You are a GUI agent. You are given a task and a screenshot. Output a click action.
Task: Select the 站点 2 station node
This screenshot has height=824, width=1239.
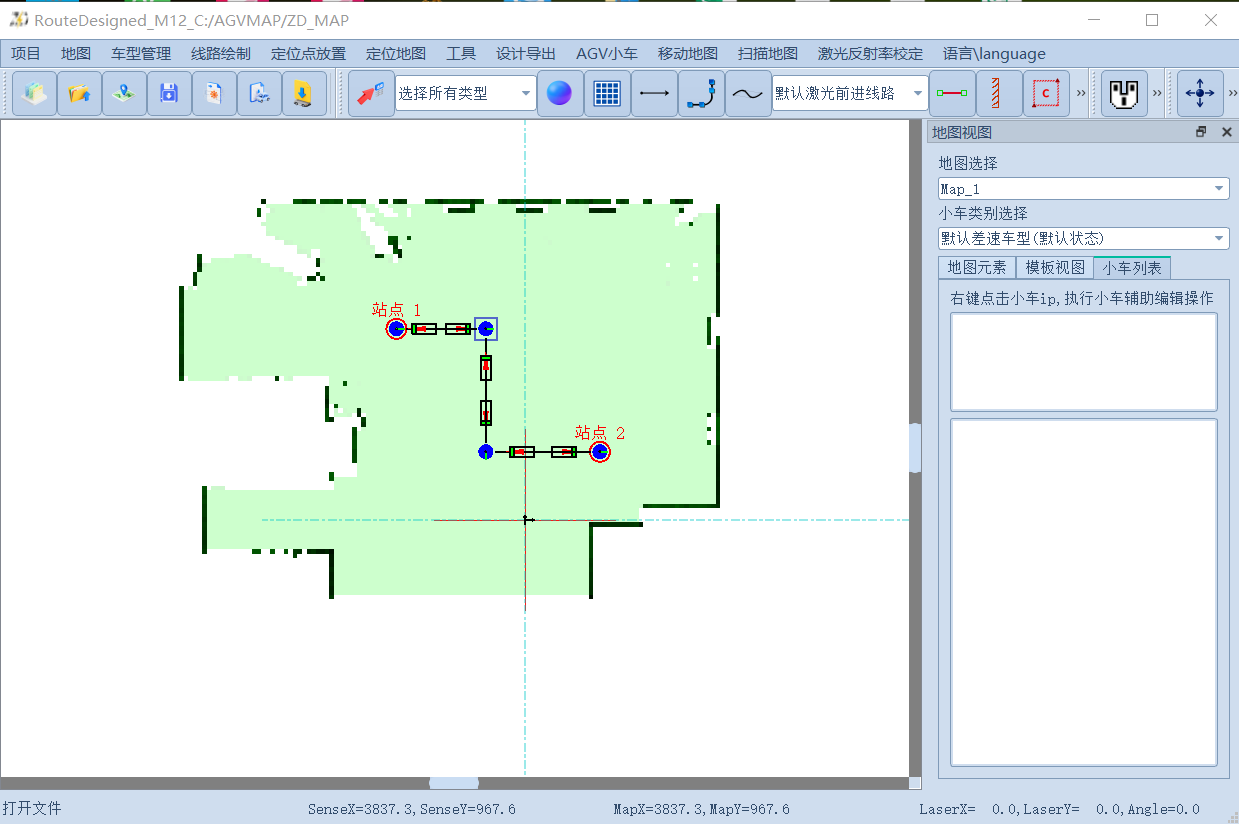tap(600, 452)
